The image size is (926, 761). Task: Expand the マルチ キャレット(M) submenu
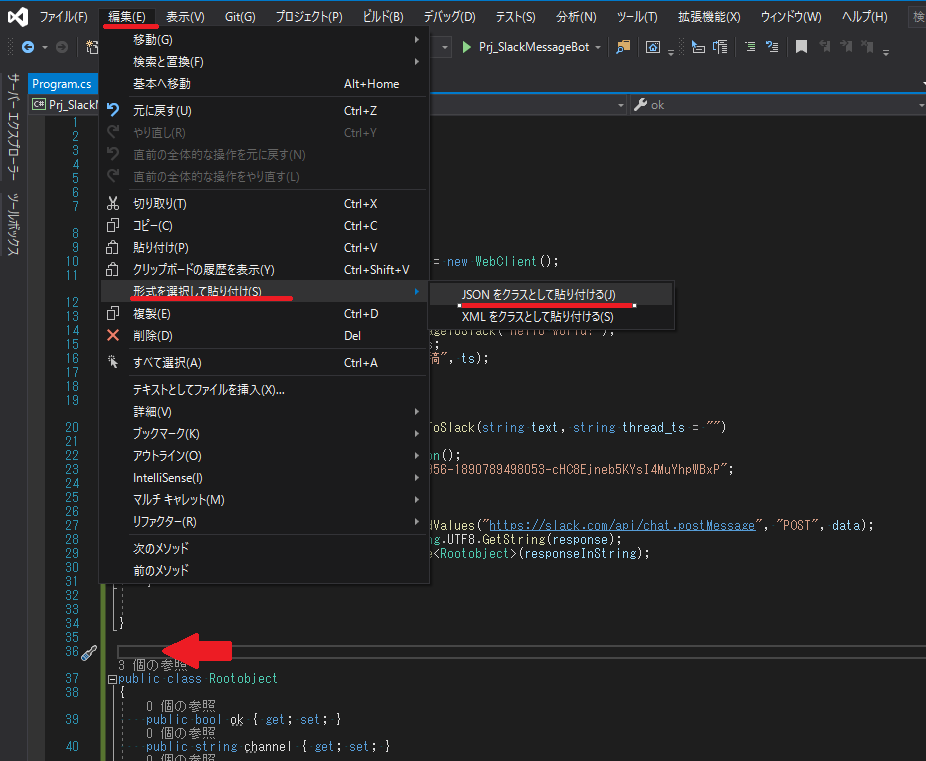pos(264,499)
